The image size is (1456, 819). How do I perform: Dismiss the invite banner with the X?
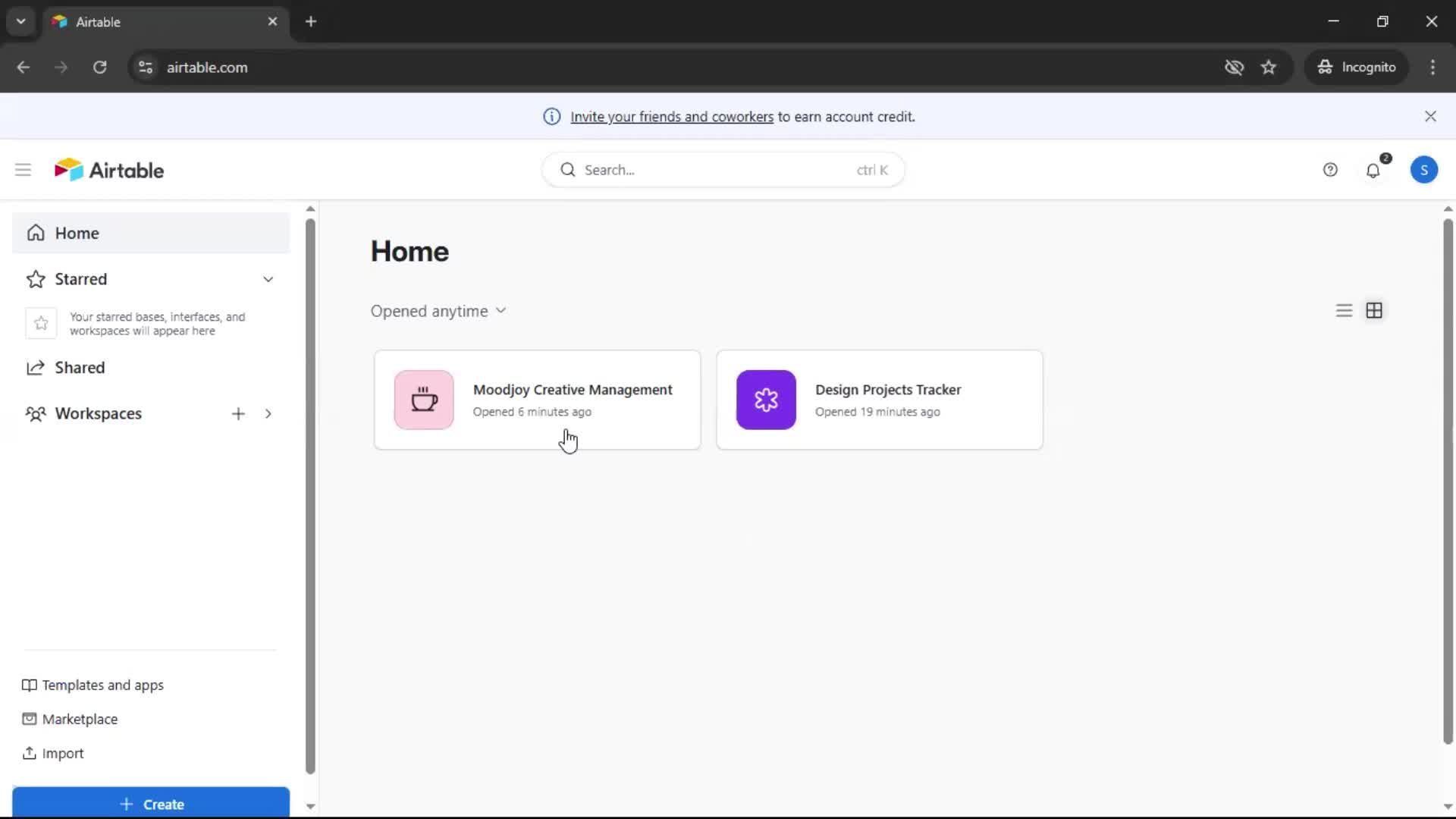(1430, 116)
